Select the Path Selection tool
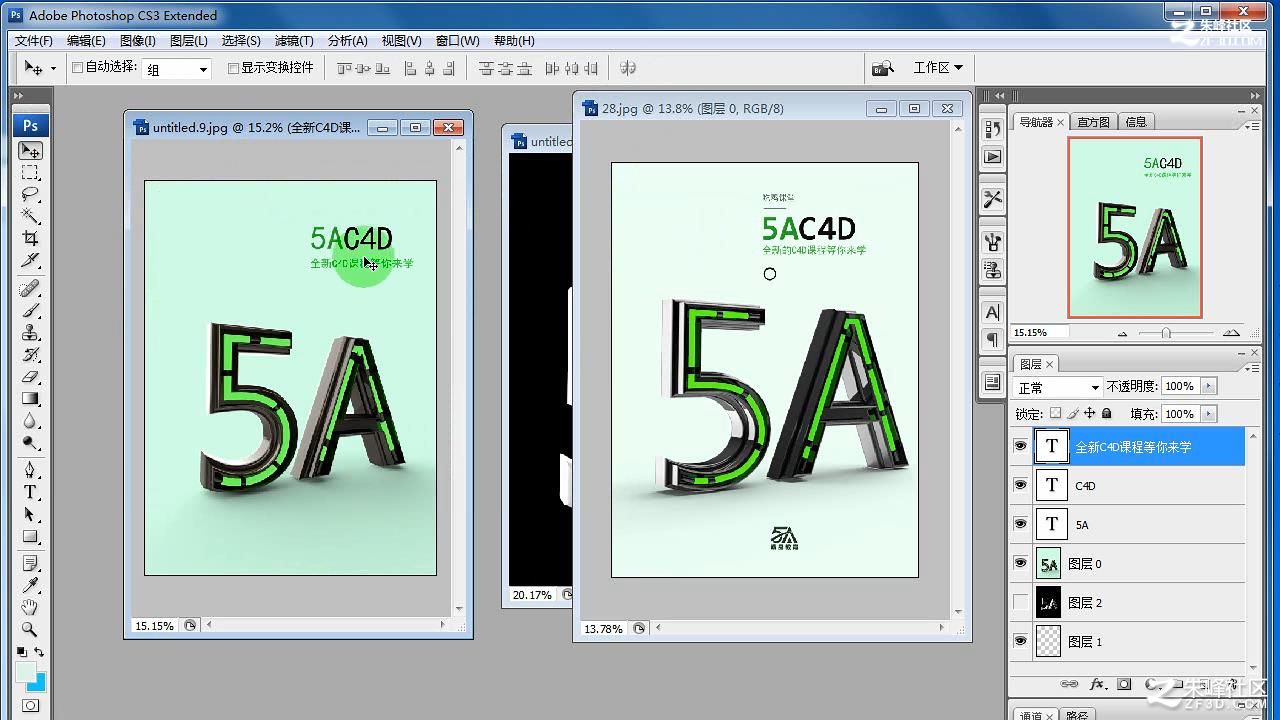The image size is (1280, 720). click(31, 514)
